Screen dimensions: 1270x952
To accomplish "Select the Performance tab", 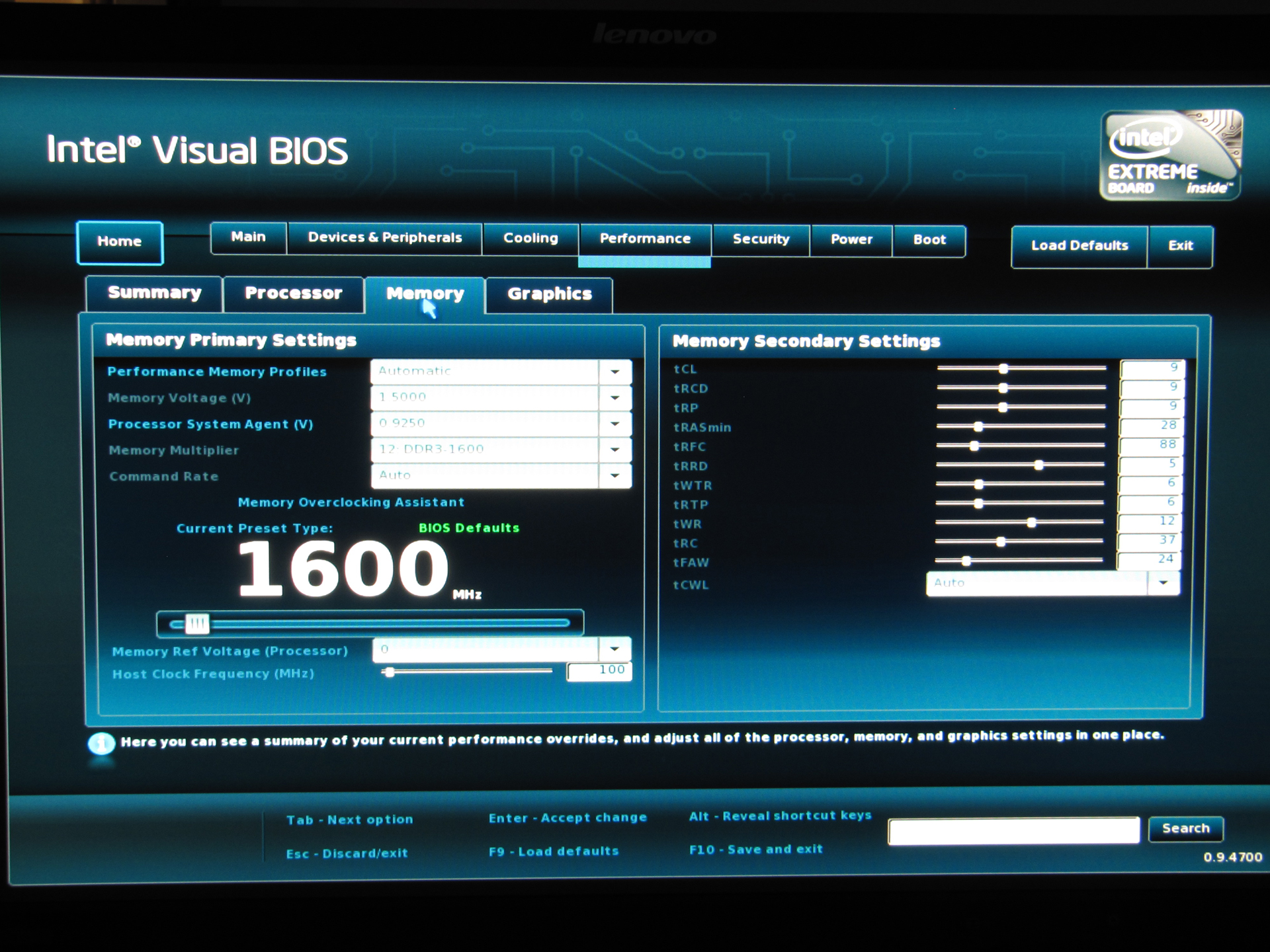I will [645, 239].
